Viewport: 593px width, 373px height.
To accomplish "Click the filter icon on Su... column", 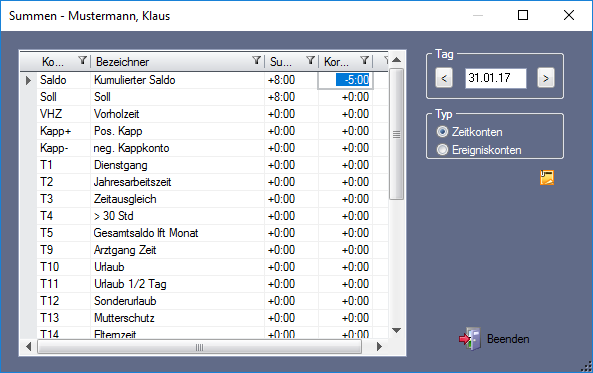I will point(310,61).
